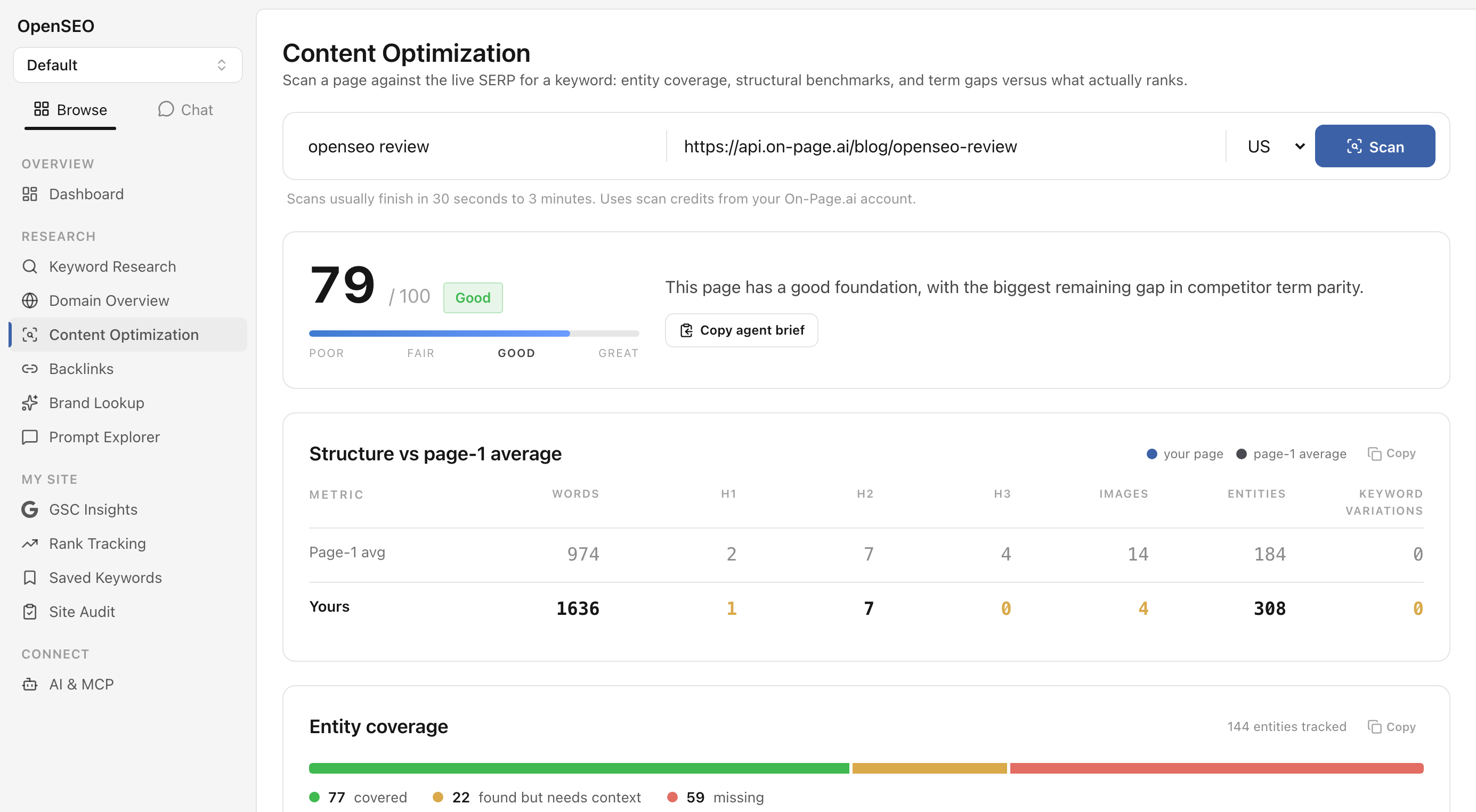Click the 'your page' legend label
The height and width of the screenshot is (812, 1476).
coord(1193,454)
